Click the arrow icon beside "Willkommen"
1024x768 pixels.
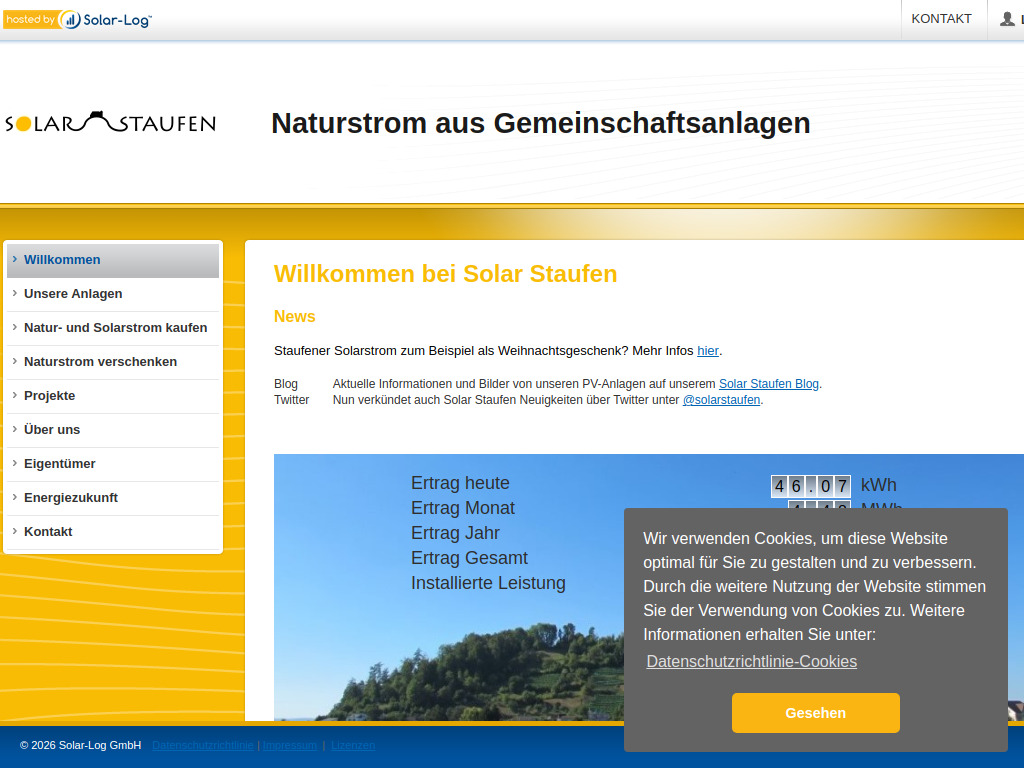[x=15, y=259]
